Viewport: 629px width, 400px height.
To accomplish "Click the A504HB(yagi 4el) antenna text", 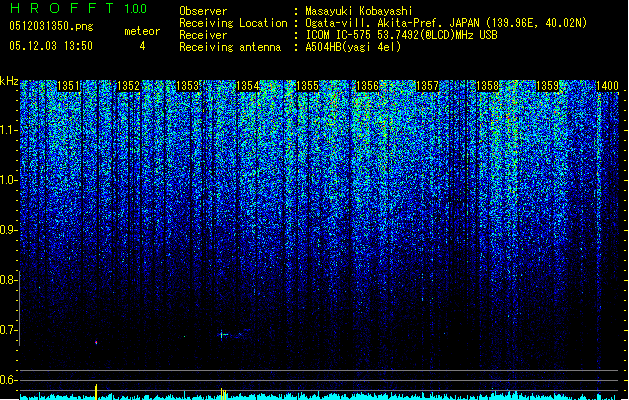I will (x=353, y=47).
